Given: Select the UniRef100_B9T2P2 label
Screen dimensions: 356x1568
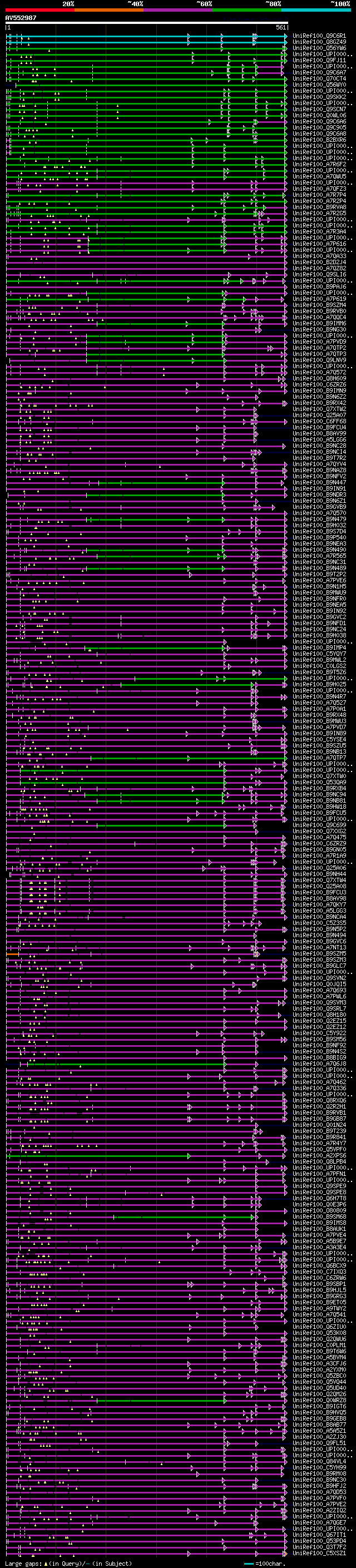Looking at the screenshot, I should [319, 574].
